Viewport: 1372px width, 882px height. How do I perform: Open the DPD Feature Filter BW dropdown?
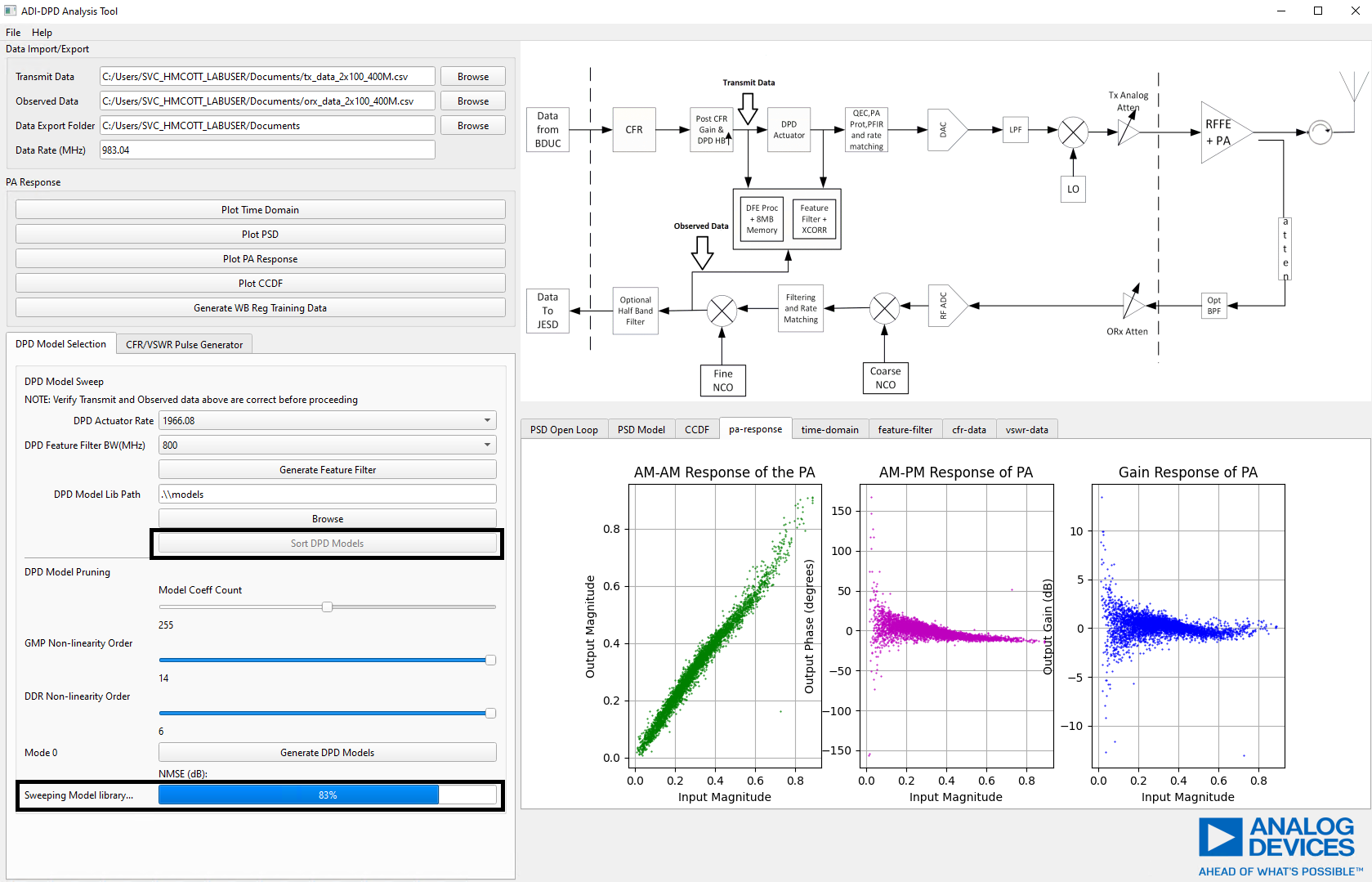tap(485, 445)
